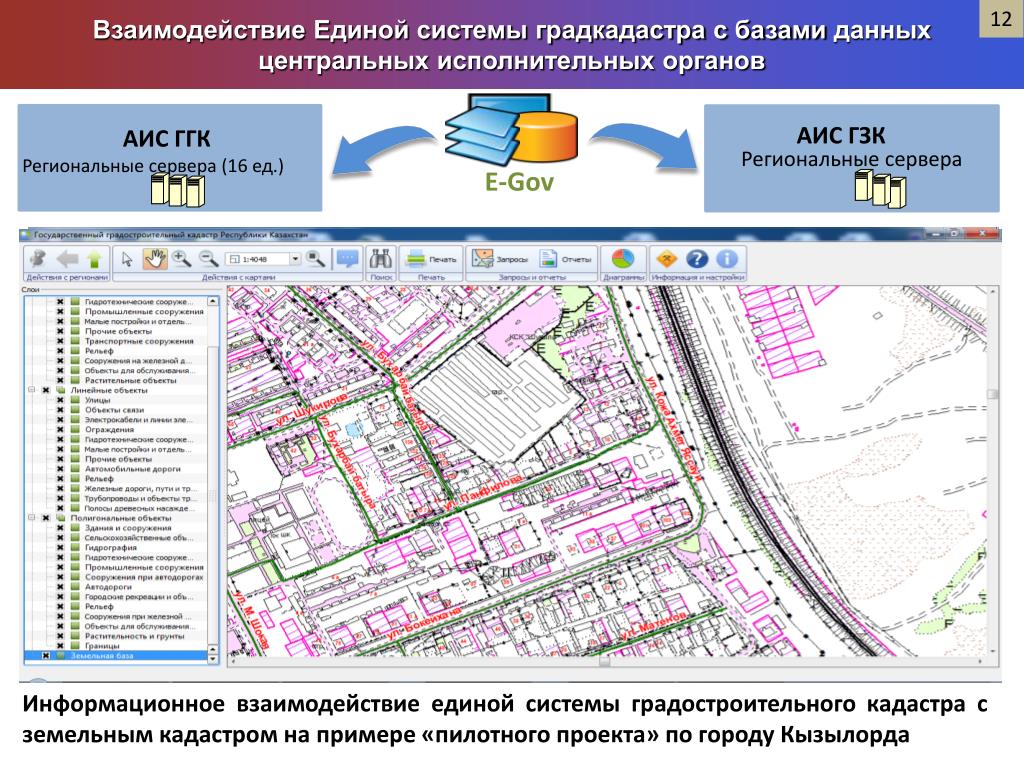The width and height of the screenshot is (1024, 768).
Task: Click the green up arrow icon
Action: pos(94,259)
